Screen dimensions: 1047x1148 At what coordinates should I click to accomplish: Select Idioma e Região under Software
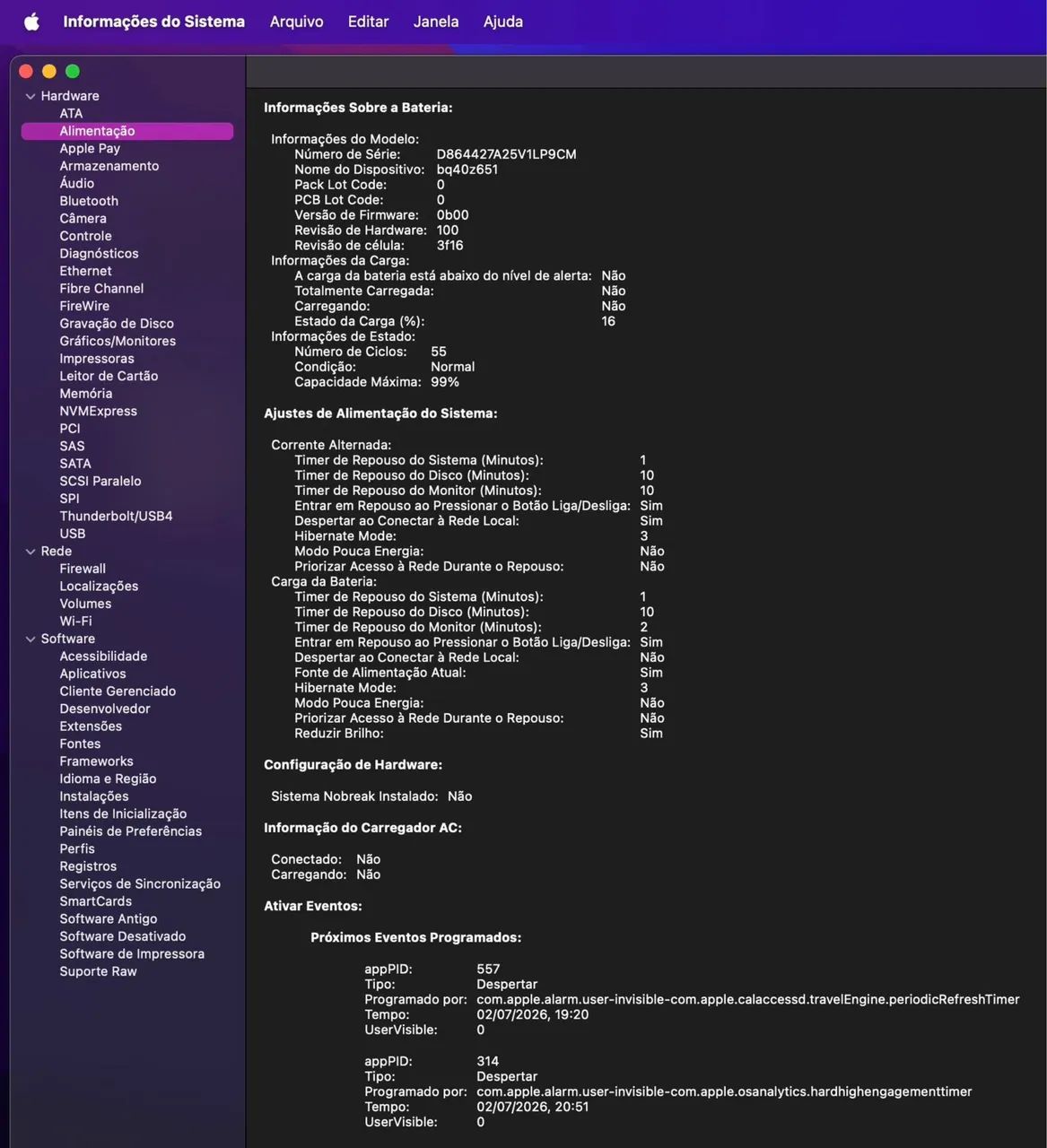pyautogui.click(x=108, y=778)
